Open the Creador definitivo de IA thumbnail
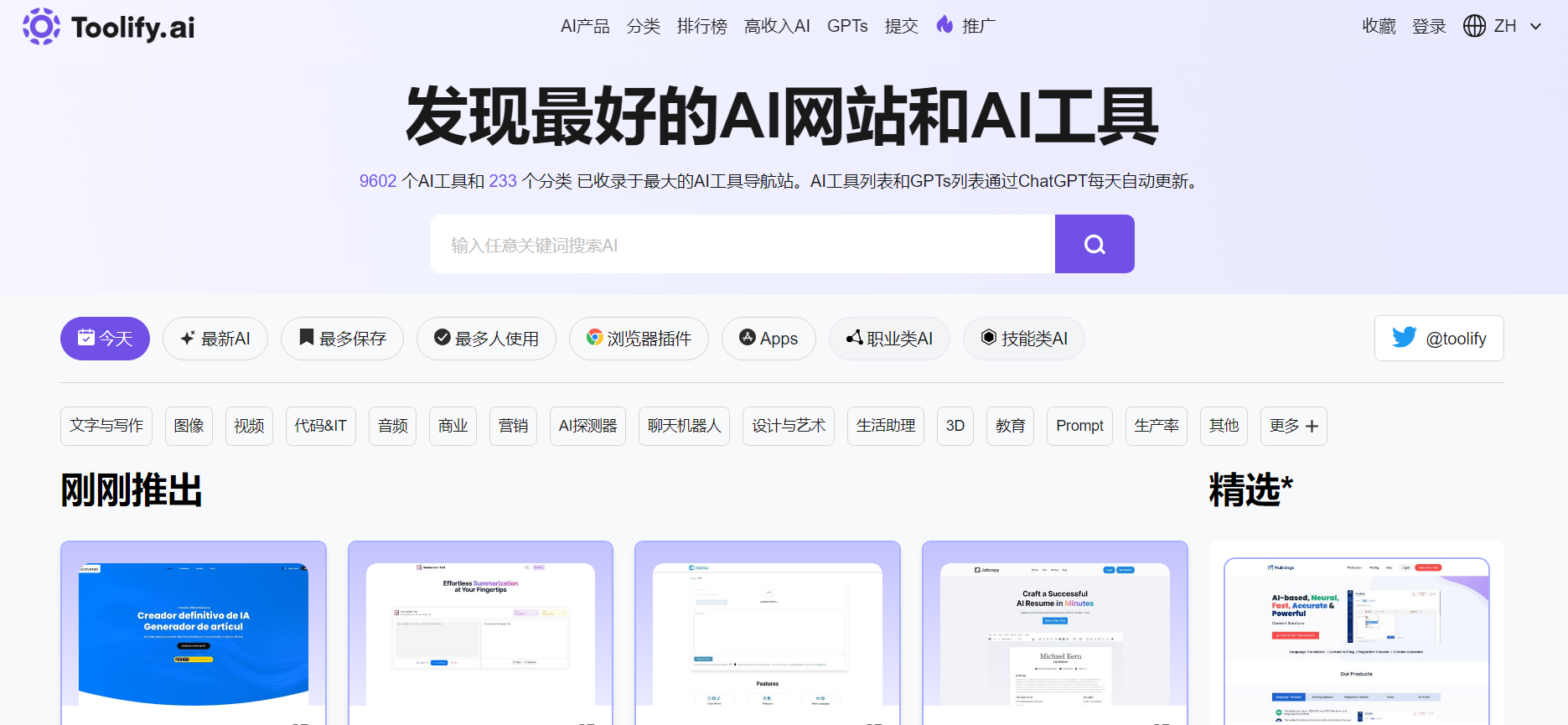Image resolution: width=1568 pixels, height=725 pixels. coord(194,634)
